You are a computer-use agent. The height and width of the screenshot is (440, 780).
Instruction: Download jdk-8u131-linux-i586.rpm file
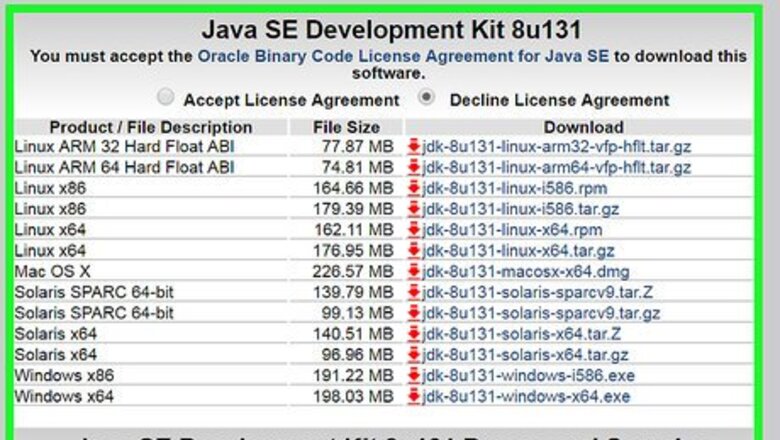point(515,188)
